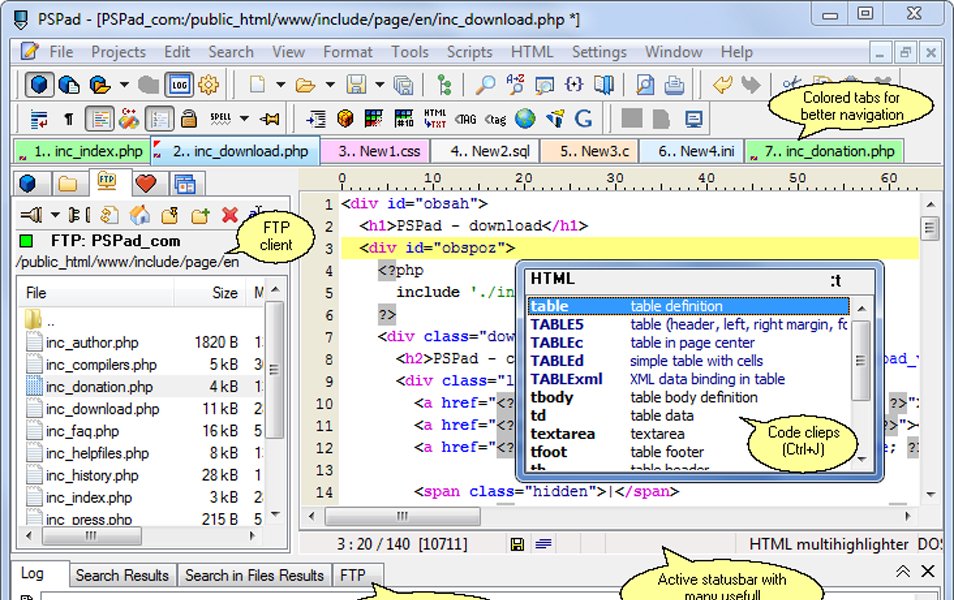Toggle the word wrap lines icon
This screenshot has width=954, height=600.
pos(39,119)
